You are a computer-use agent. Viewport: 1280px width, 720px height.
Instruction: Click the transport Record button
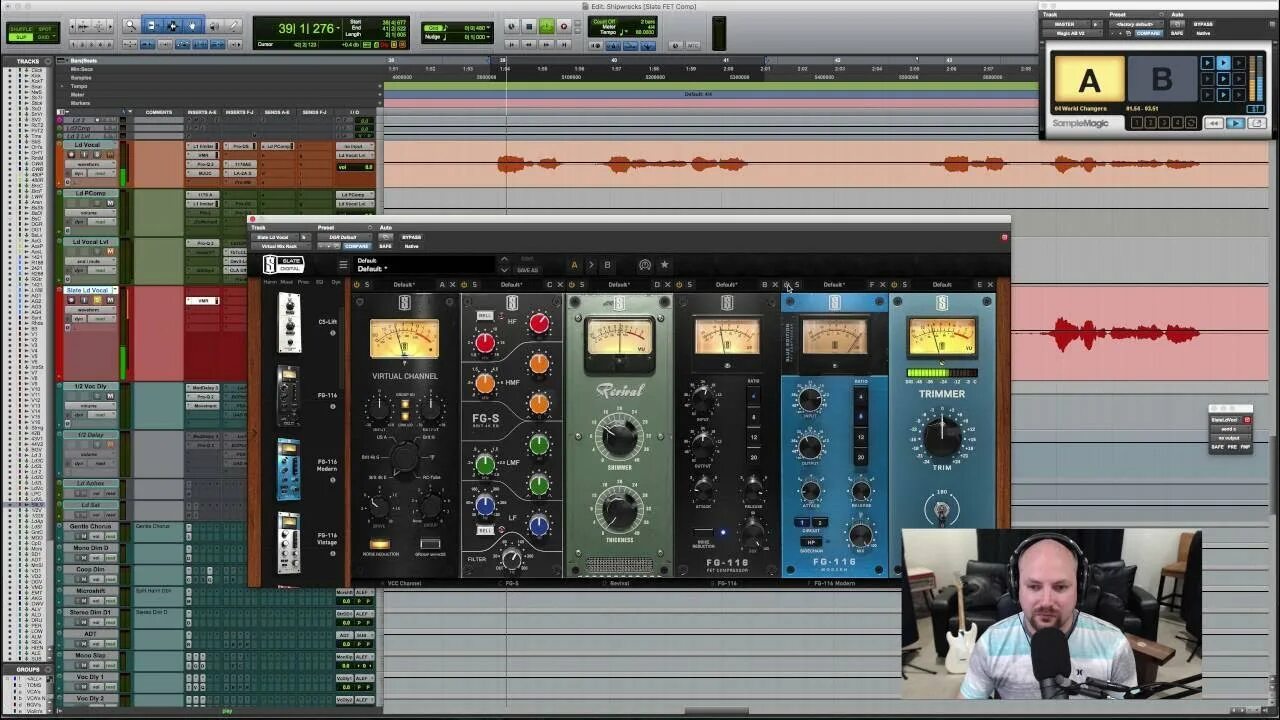pyautogui.click(x=564, y=27)
